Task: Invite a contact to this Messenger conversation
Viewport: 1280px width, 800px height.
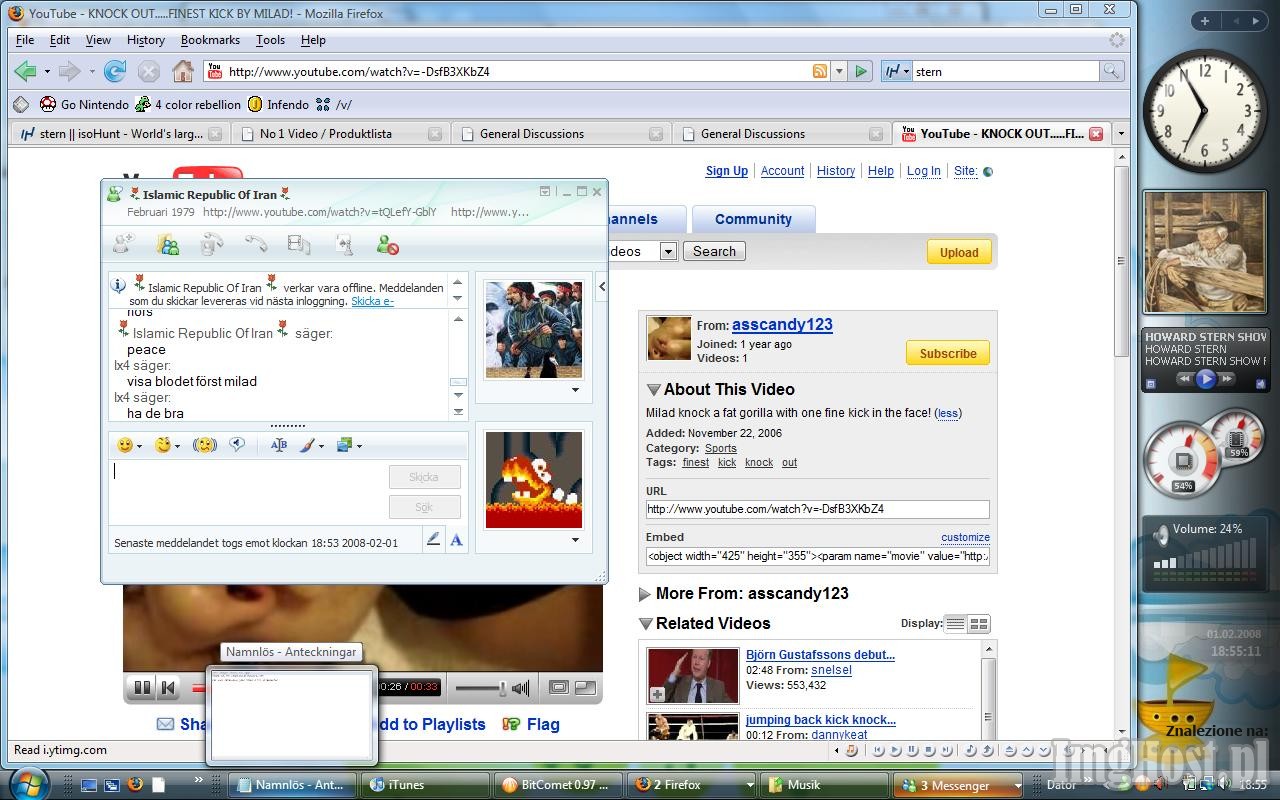Action: (x=124, y=243)
